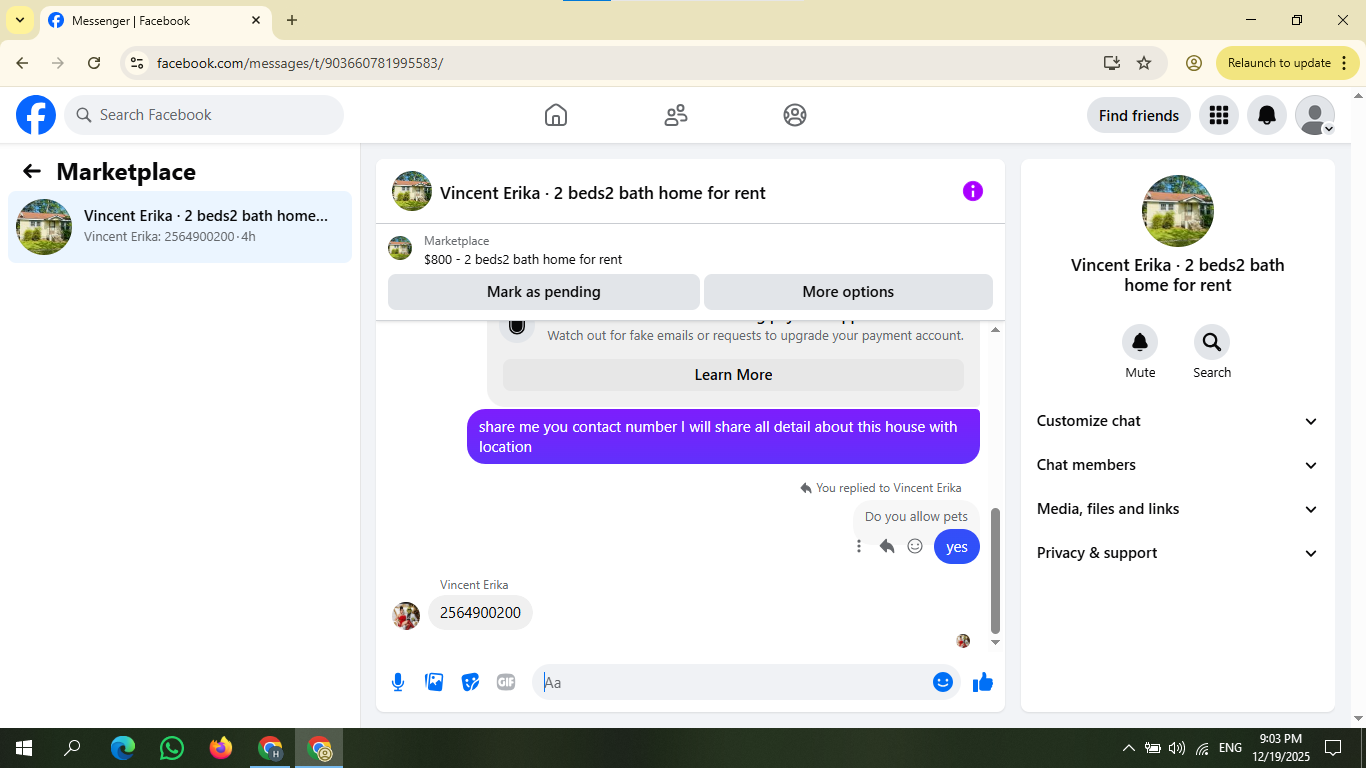The width and height of the screenshot is (1366, 768).
Task: Click the back arrow beside Marketplace
Action: click(32, 171)
